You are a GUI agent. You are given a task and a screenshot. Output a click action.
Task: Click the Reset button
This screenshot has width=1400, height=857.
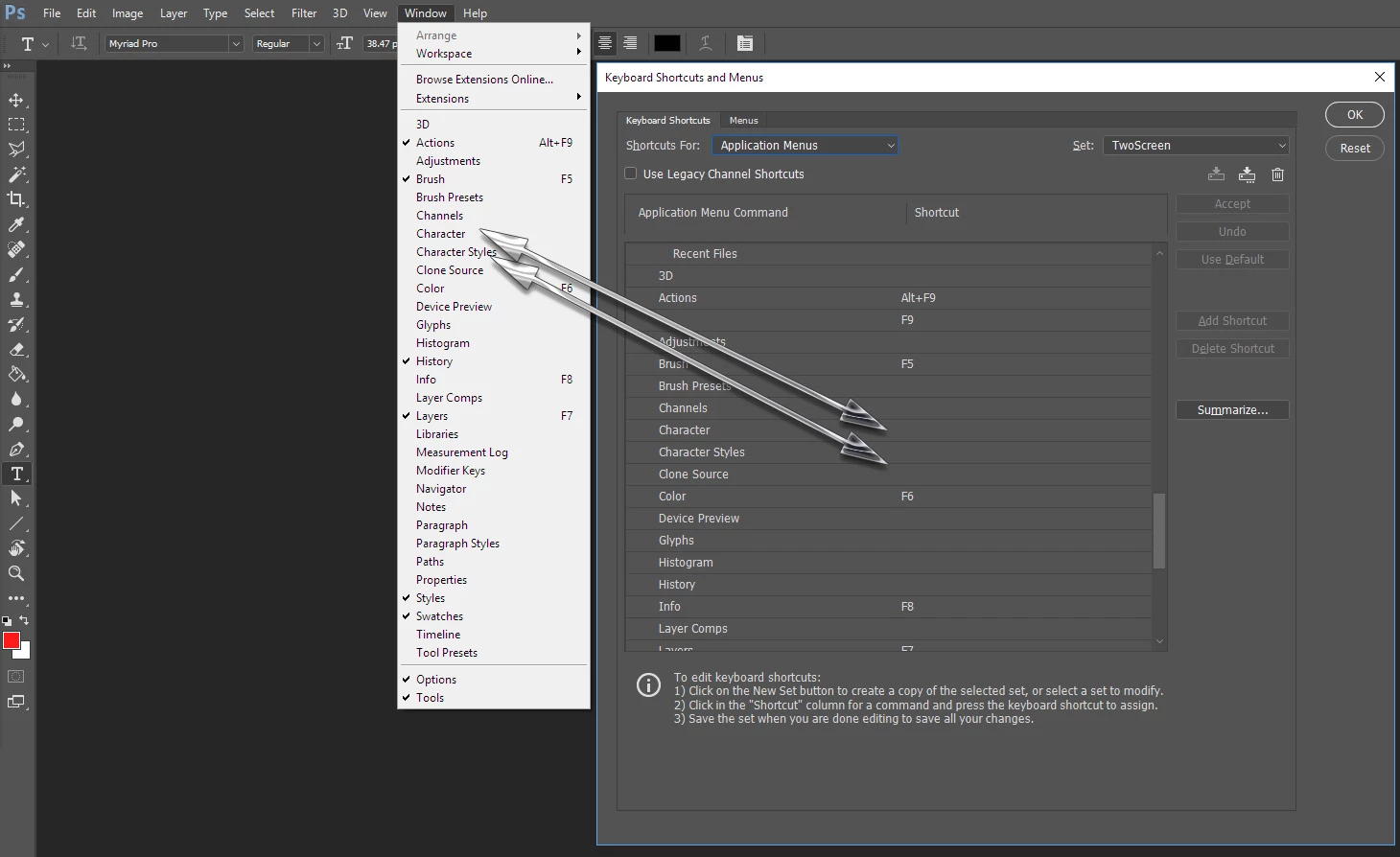1355,149
